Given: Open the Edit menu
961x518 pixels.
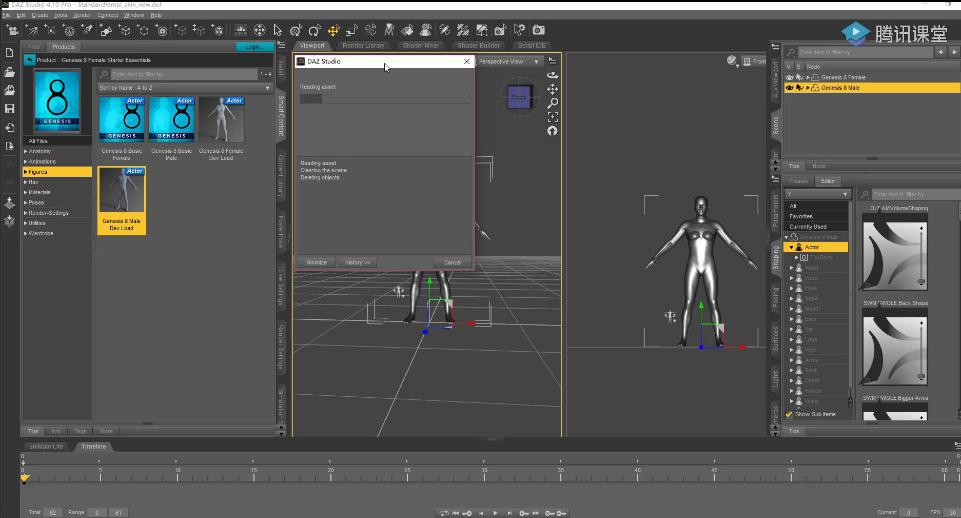Looking at the screenshot, I should (21, 15).
